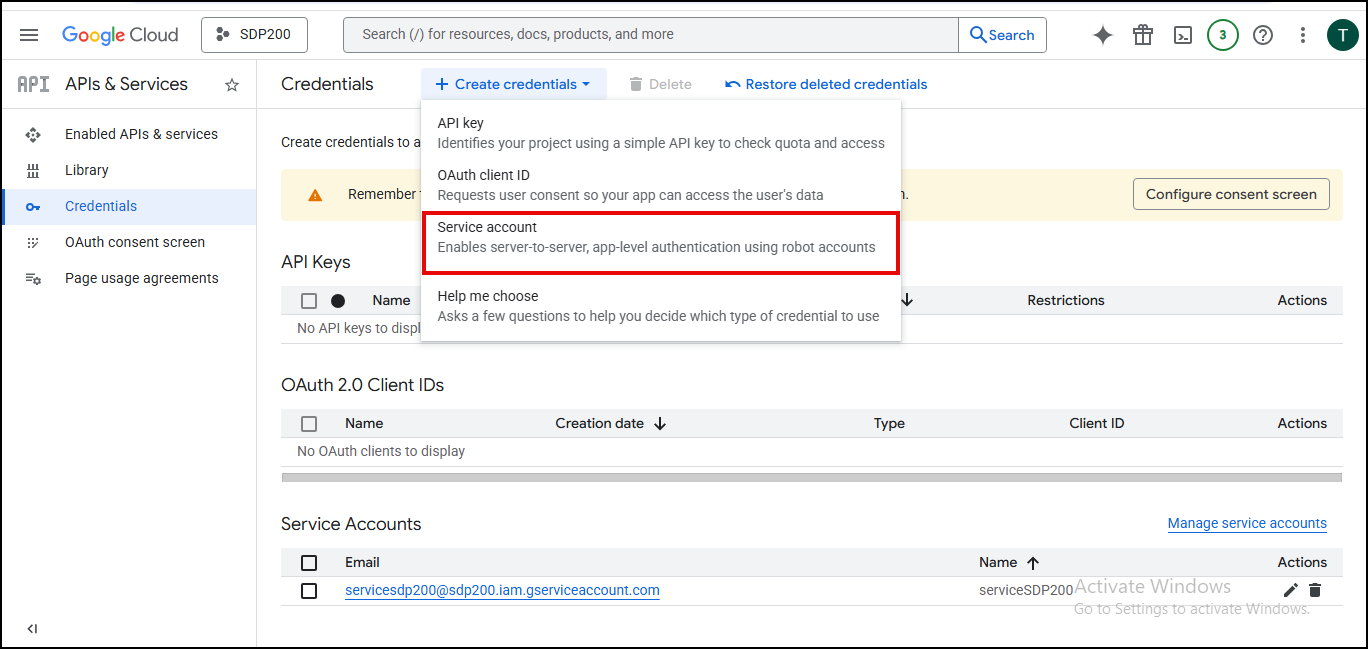Pin APIs & Services with star icon
The height and width of the screenshot is (649, 1368).
[232, 85]
